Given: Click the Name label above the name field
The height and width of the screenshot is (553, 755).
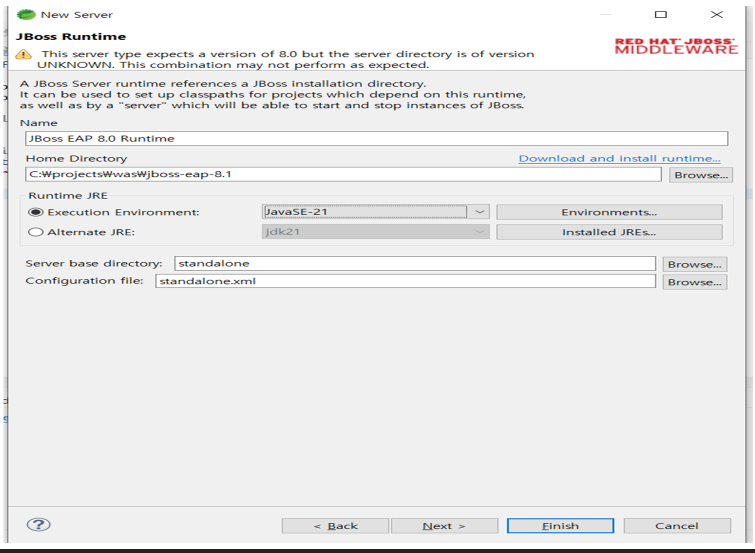Looking at the screenshot, I should (x=39, y=123).
